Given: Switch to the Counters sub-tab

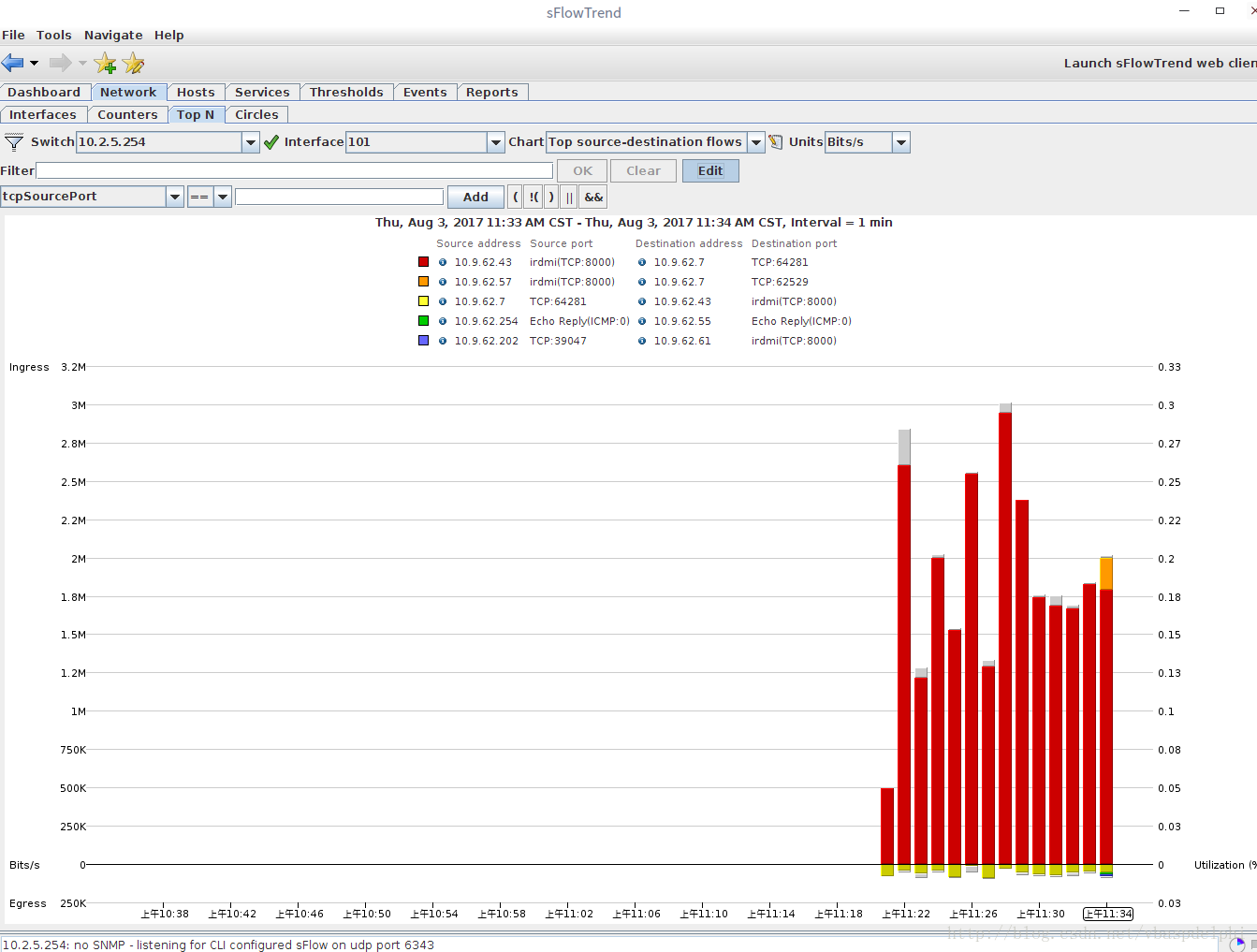Looking at the screenshot, I should [127, 114].
